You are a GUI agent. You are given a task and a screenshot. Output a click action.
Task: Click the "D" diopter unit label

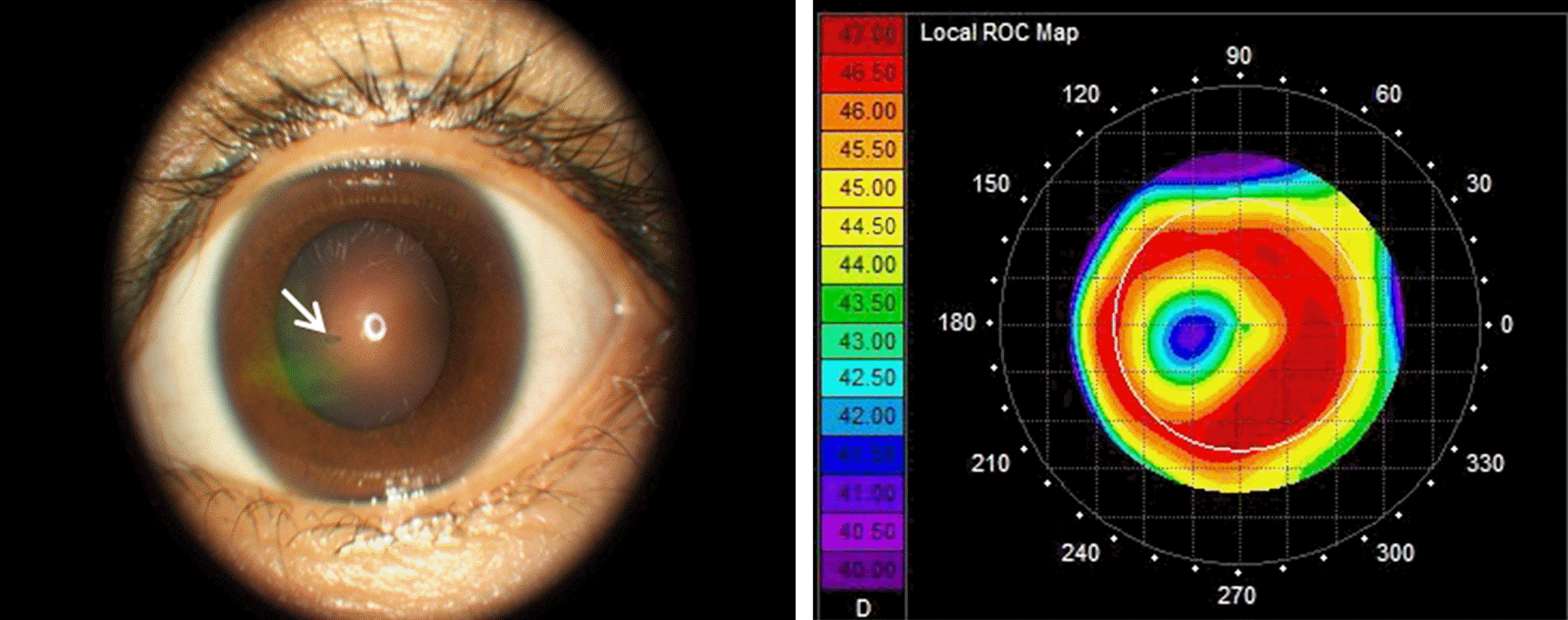(864, 608)
